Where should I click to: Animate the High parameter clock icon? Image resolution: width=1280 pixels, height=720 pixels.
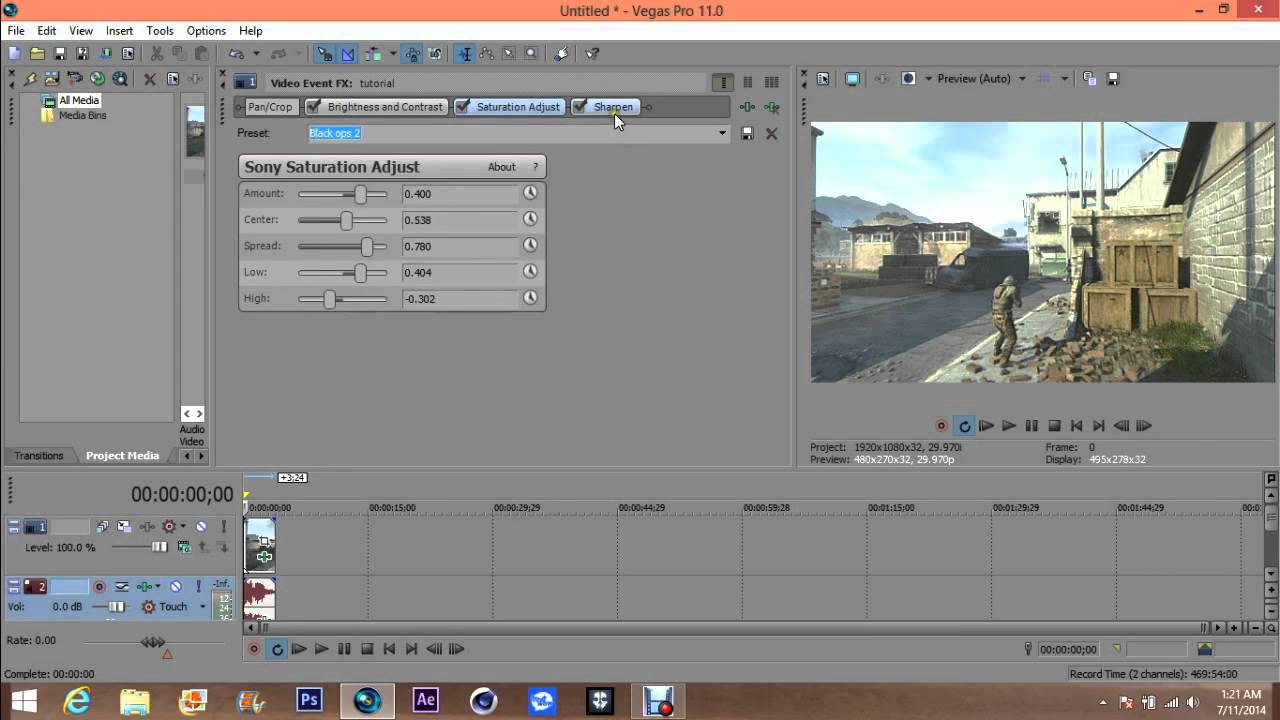[530, 298]
